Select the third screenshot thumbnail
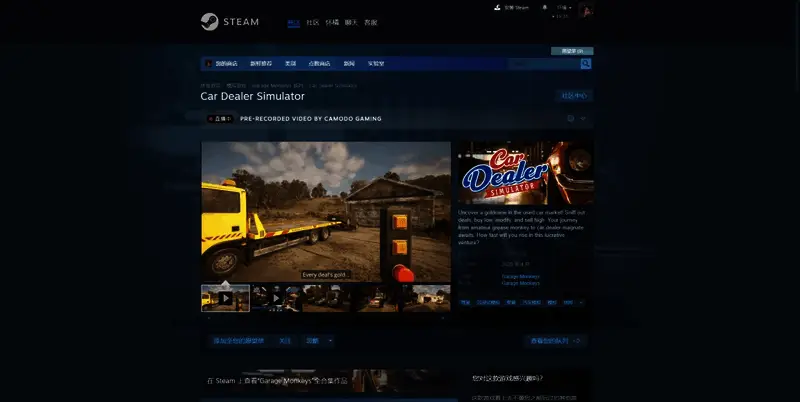The width and height of the screenshot is (800, 402). [325, 298]
